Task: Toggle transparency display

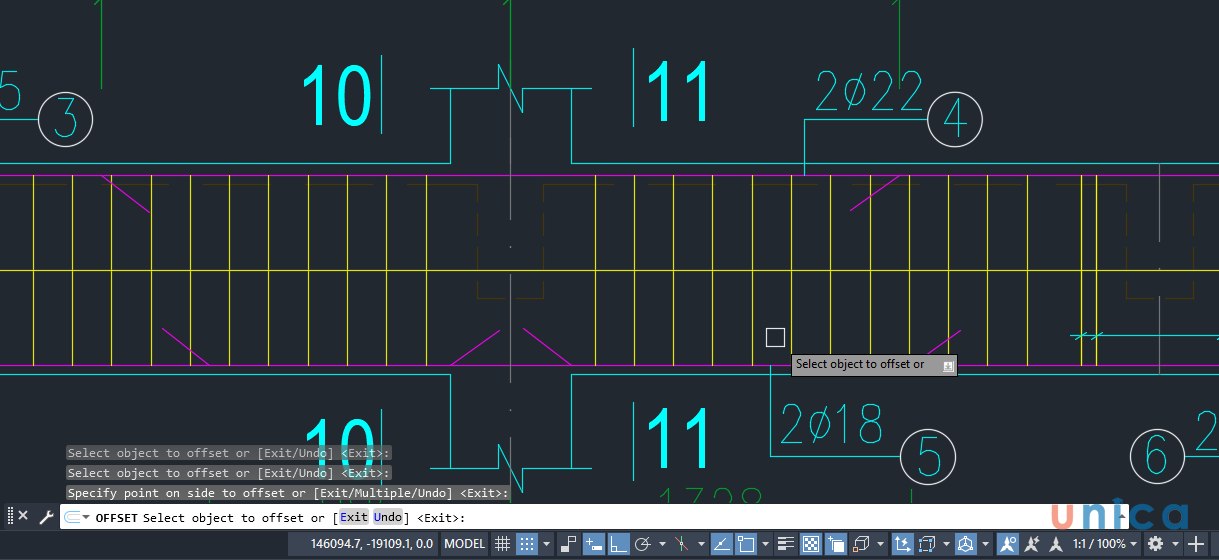Action: 811,544
